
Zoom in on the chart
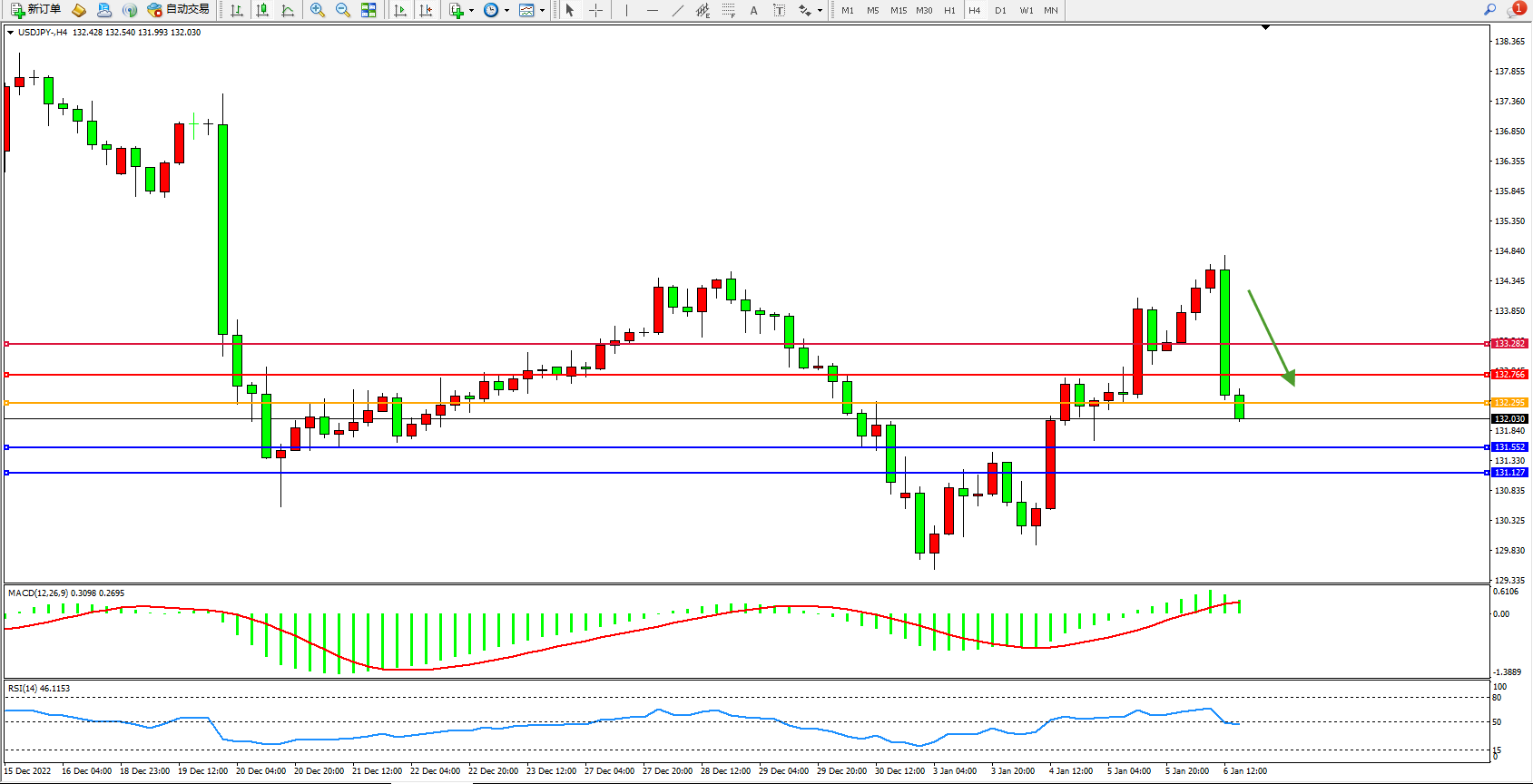pos(318,10)
